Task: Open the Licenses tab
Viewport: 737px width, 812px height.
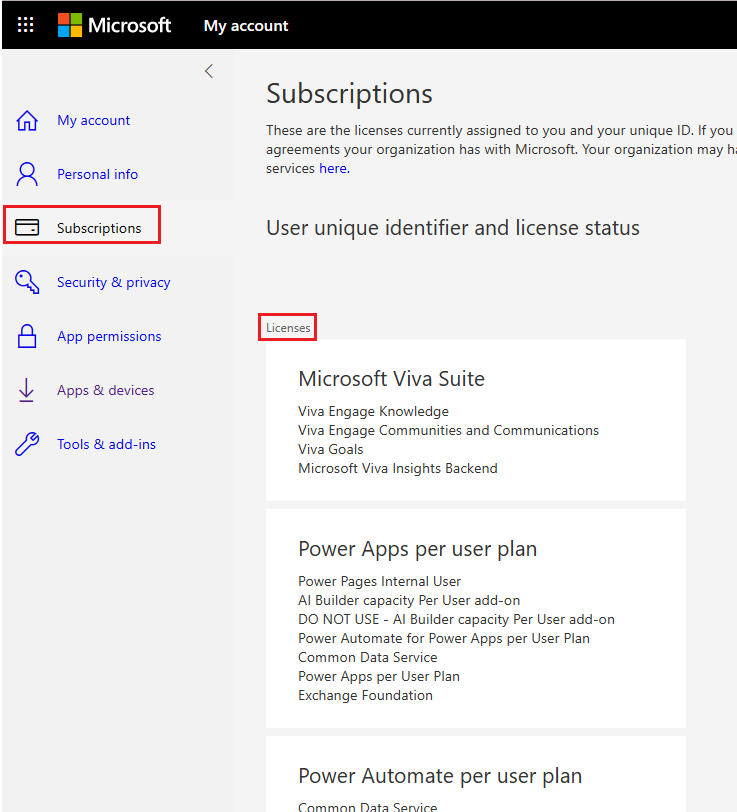Action: pos(287,327)
